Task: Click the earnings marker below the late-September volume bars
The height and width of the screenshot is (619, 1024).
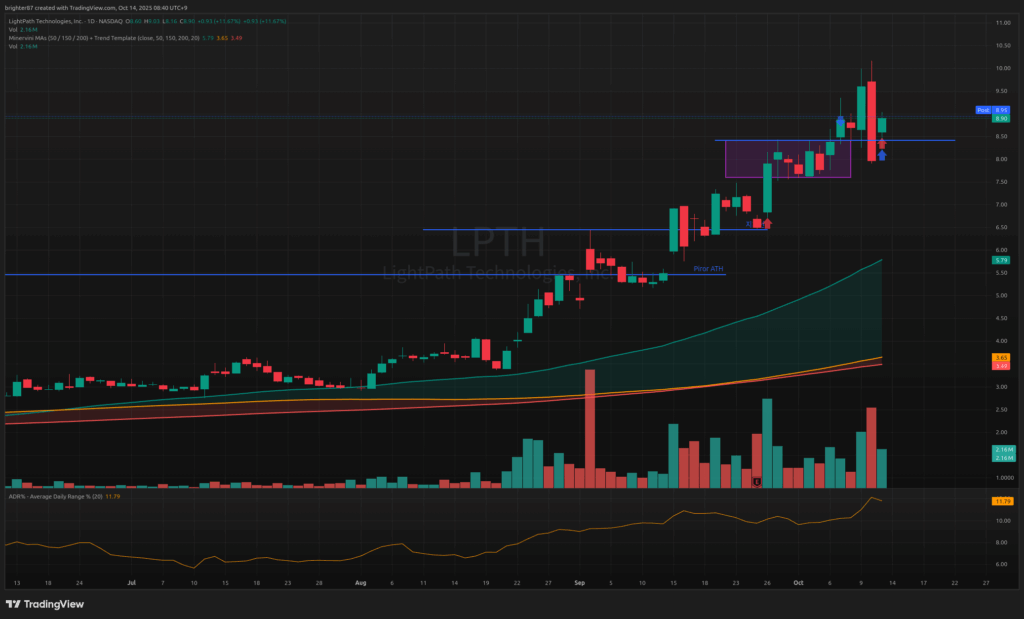Action: pyautogui.click(x=757, y=481)
